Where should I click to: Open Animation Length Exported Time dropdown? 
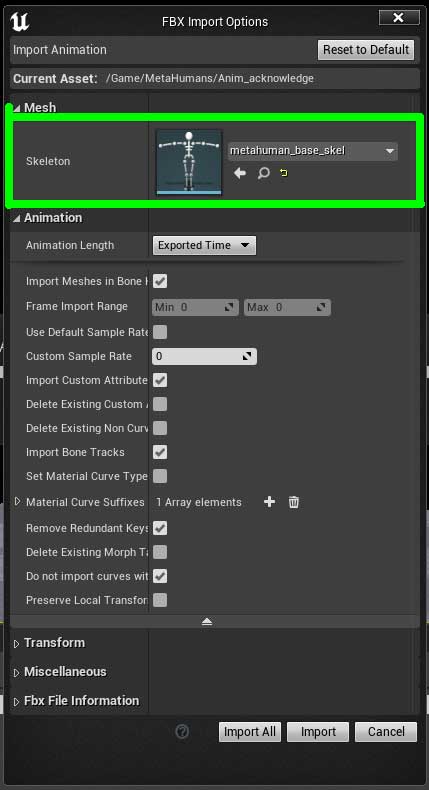coord(204,245)
